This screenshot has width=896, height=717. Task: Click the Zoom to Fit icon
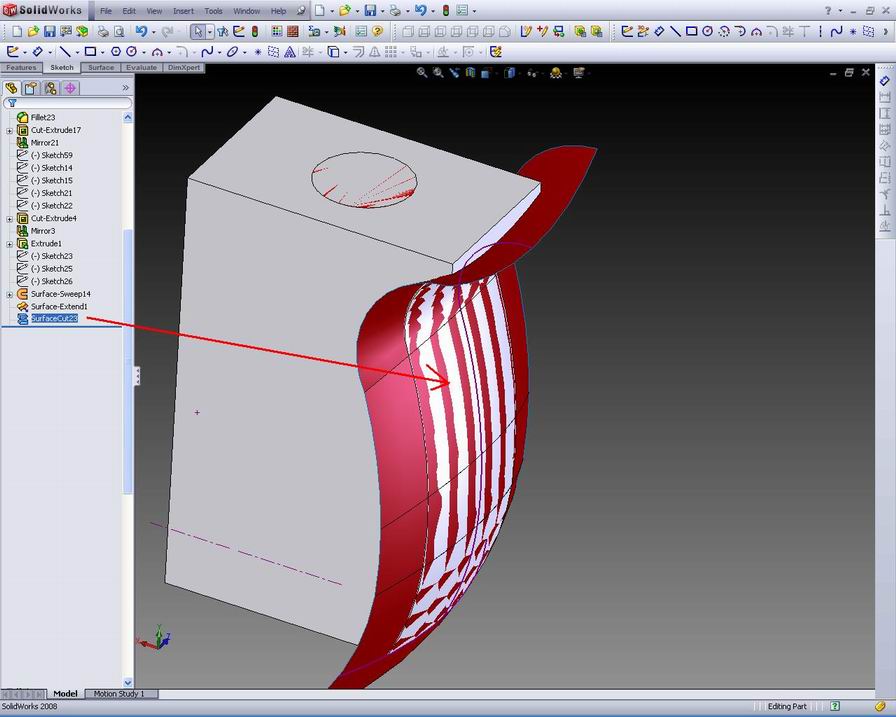(x=420, y=73)
